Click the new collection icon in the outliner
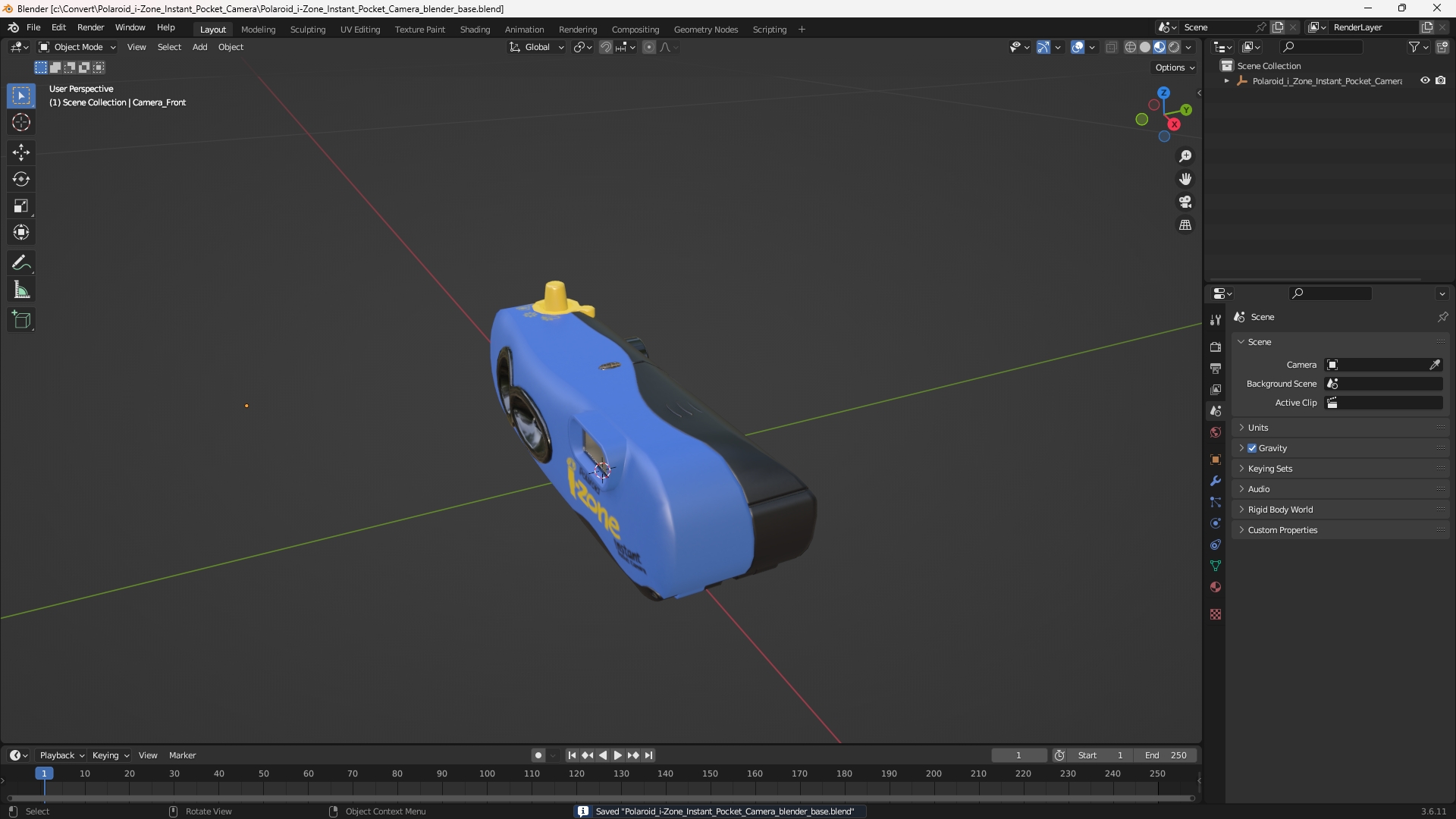Screen dimensions: 1456x819 coord(1442,47)
